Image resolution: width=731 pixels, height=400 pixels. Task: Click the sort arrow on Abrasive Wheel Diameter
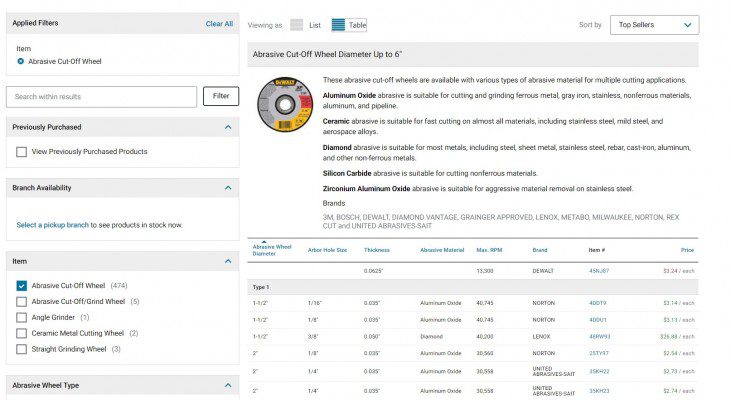point(263,242)
